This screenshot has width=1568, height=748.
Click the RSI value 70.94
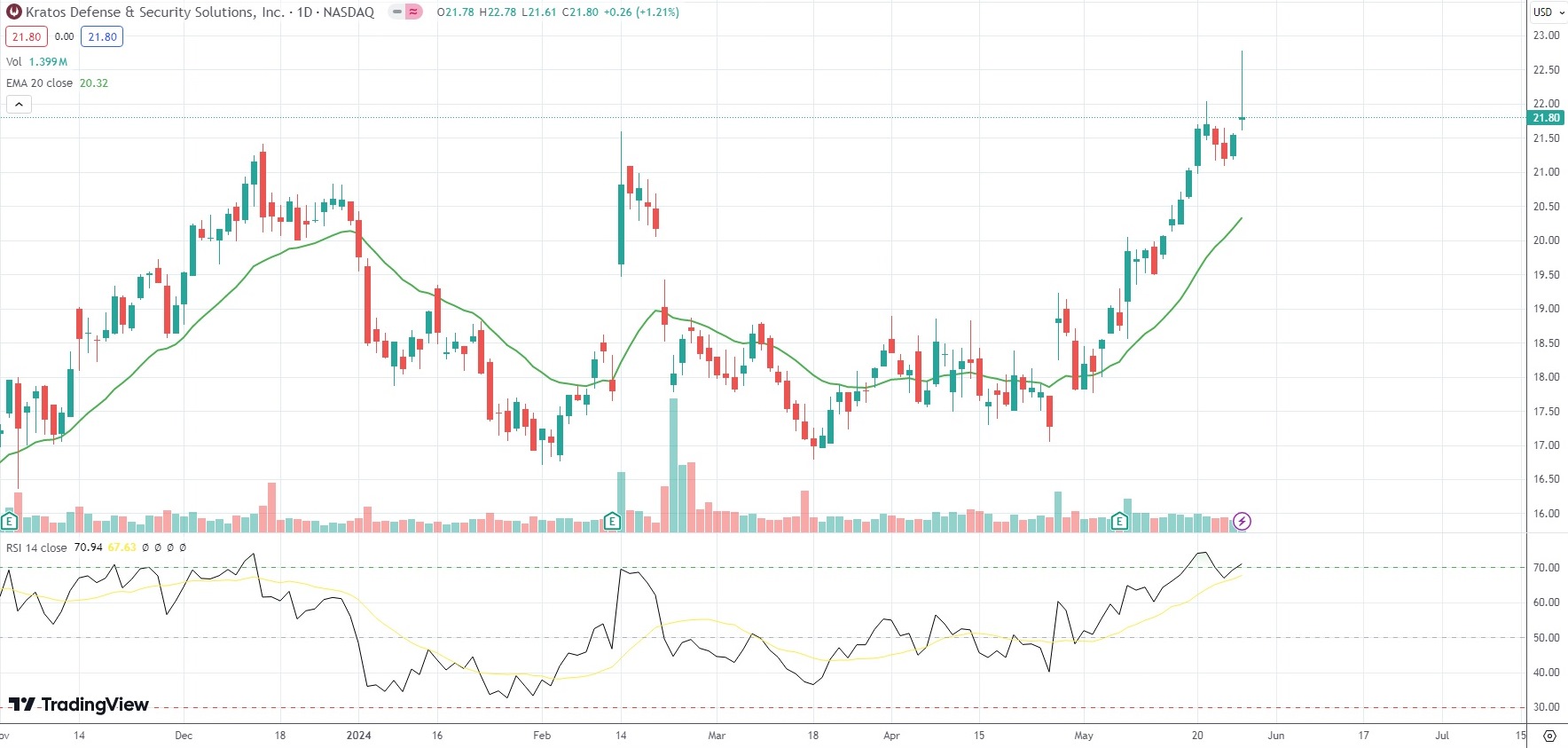88,547
